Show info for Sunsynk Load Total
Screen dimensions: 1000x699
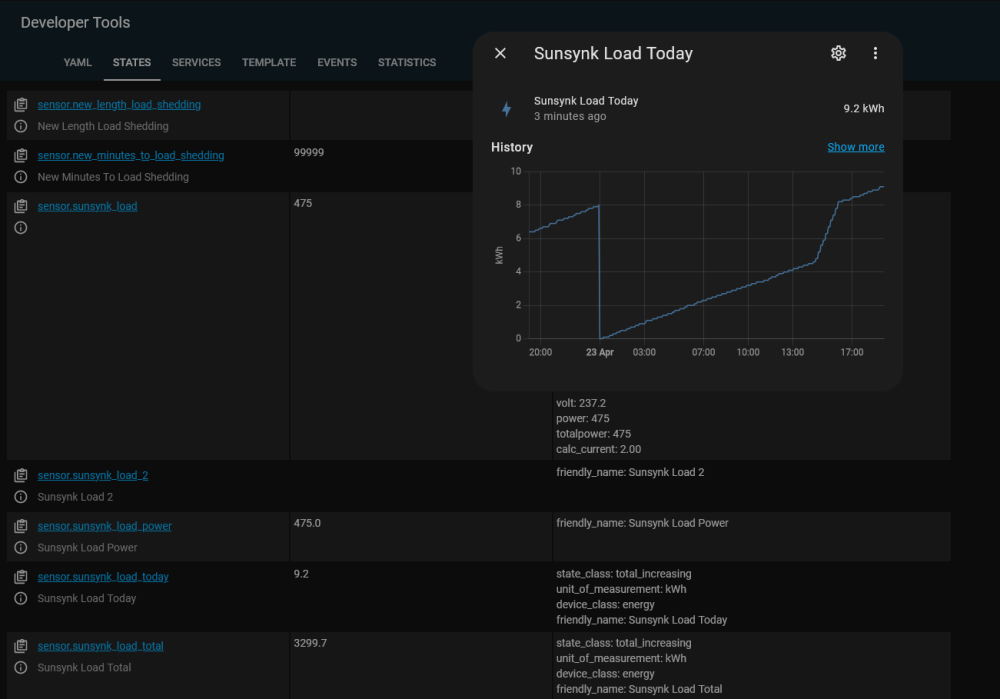click(21, 668)
